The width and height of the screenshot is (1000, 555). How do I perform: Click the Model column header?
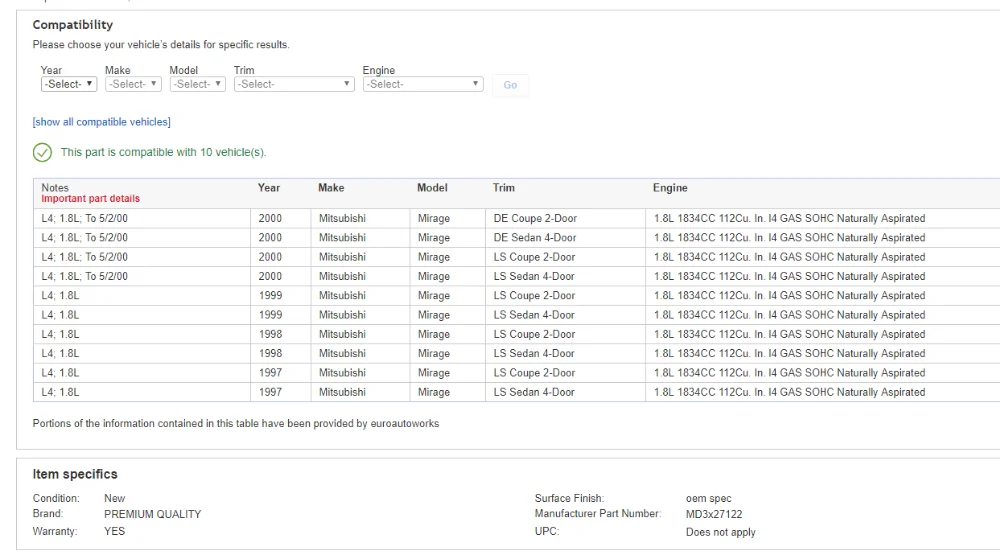click(432, 188)
